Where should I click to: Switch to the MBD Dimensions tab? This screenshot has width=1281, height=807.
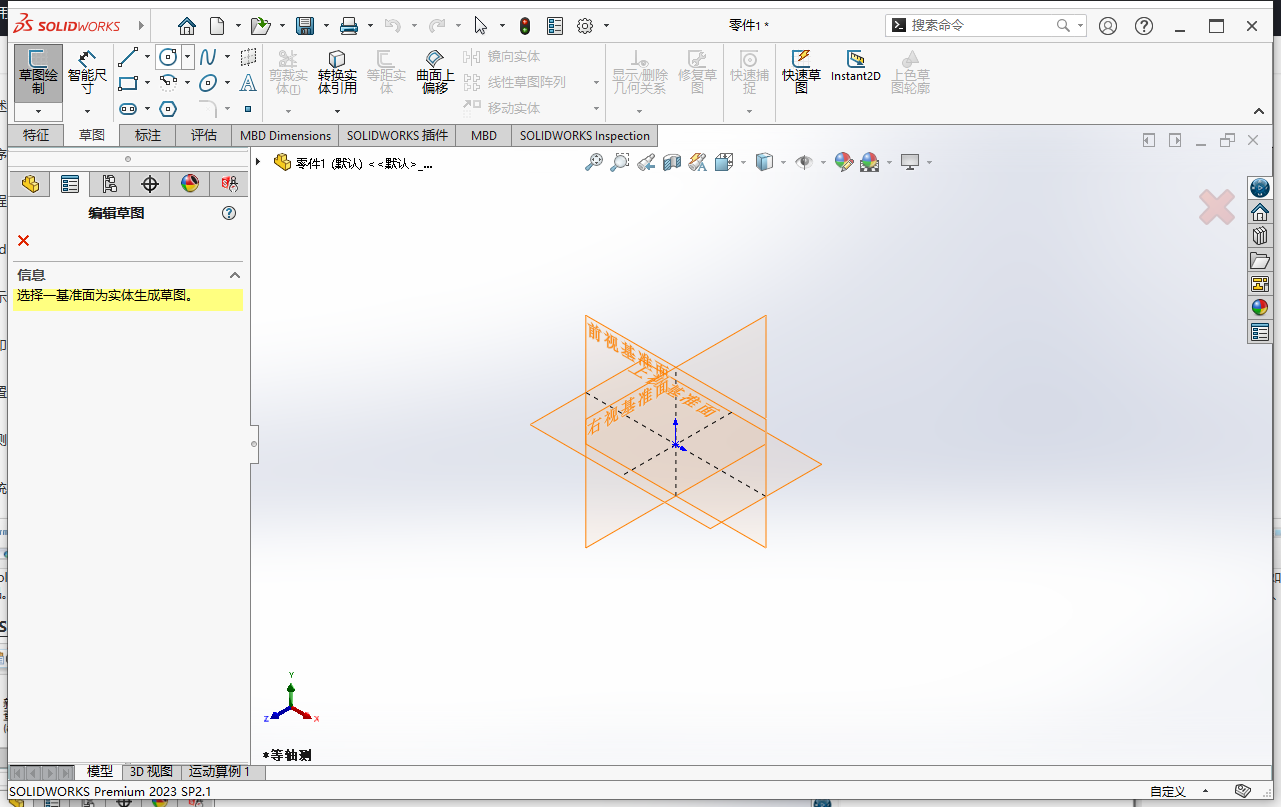286,135
